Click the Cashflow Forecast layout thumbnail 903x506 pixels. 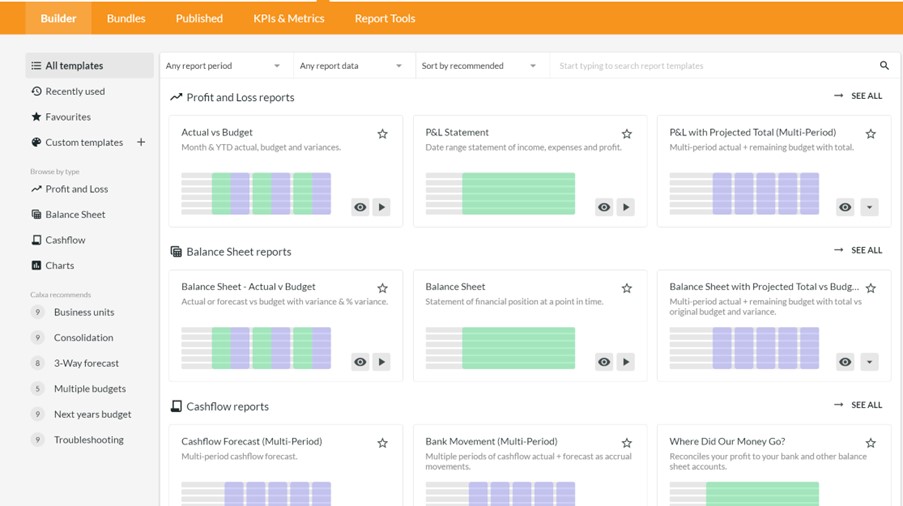pos(256,494)
